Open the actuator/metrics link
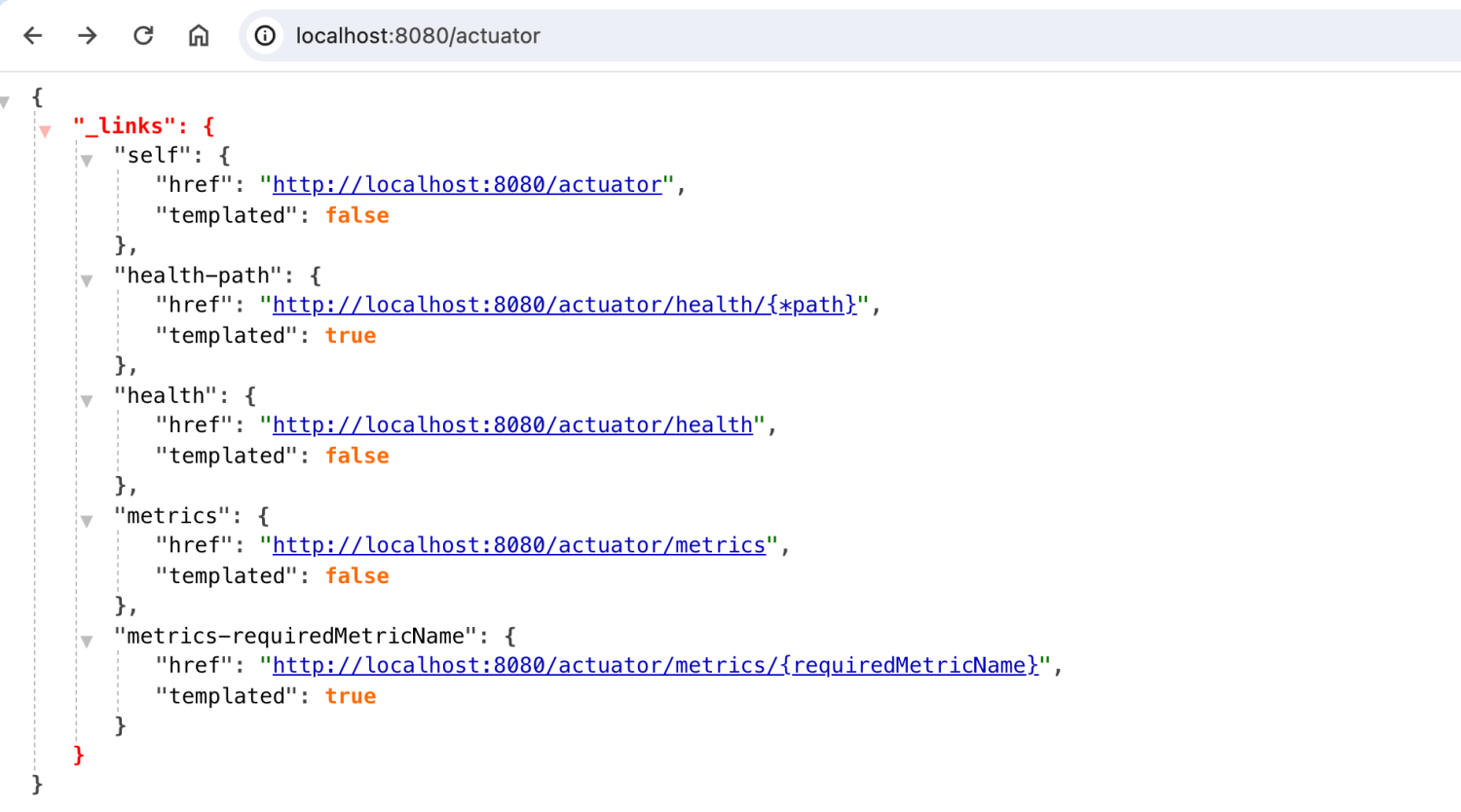 click(518, 545)
